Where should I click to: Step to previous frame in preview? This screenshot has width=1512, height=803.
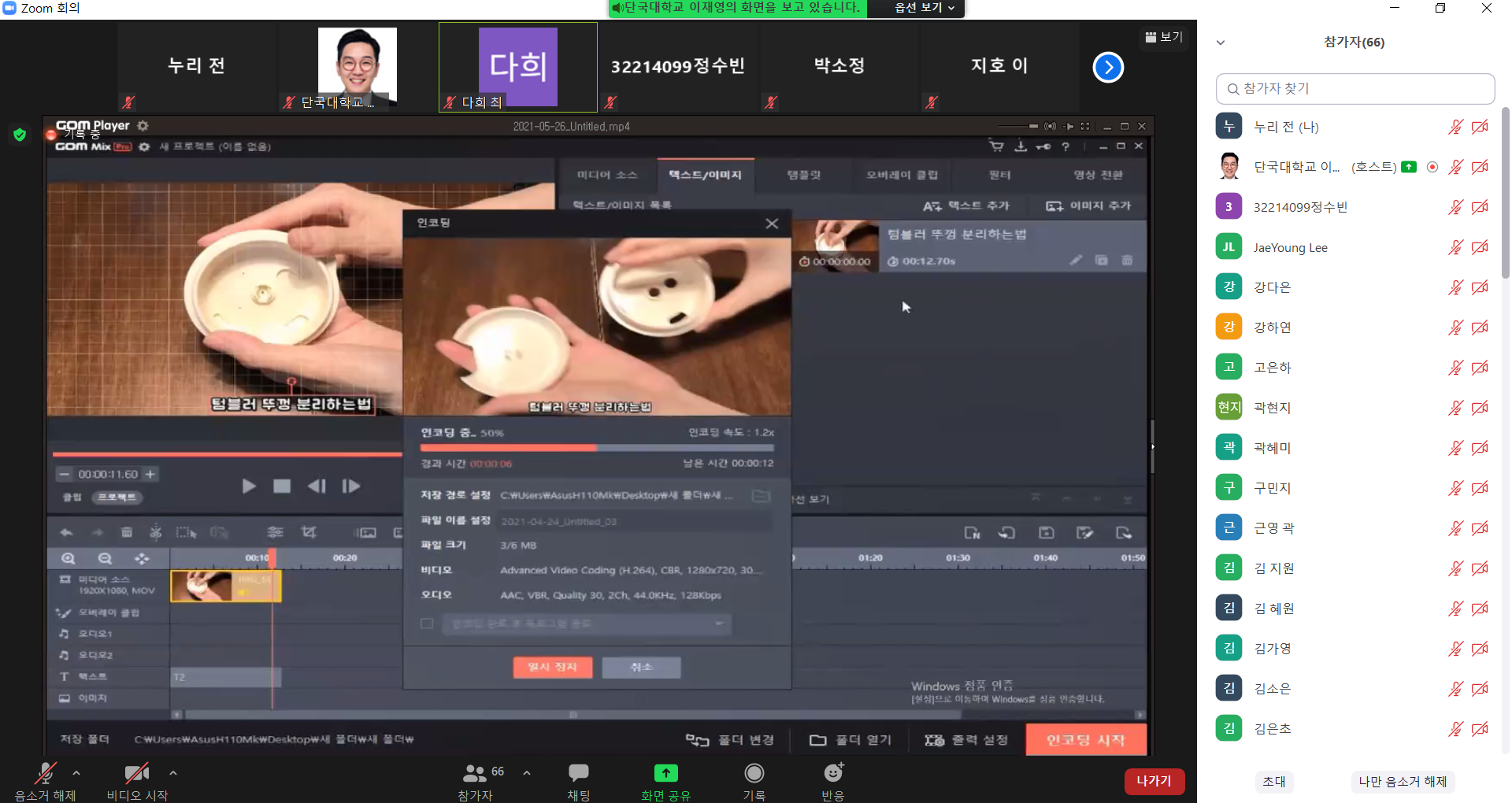coord(317,487)
